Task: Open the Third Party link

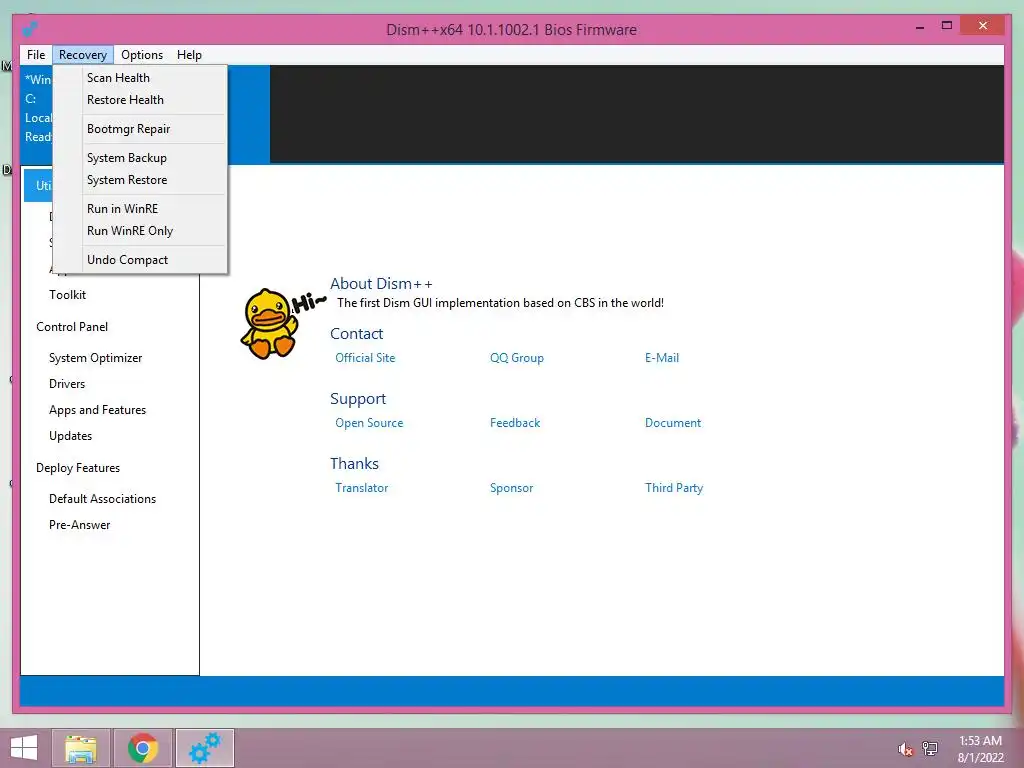Action: (674, 488)
